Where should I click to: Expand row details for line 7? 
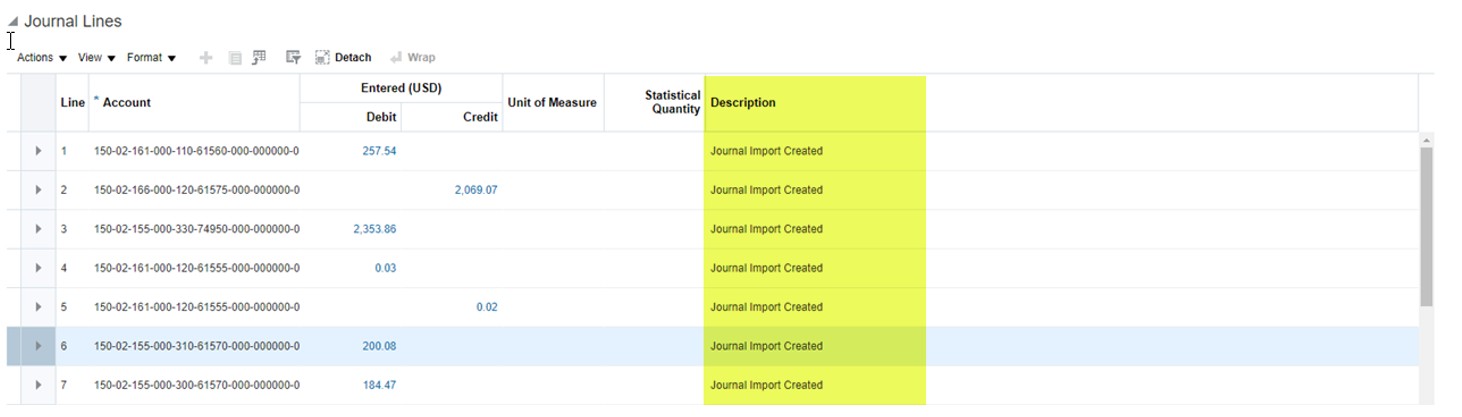(x=38, y=385)
